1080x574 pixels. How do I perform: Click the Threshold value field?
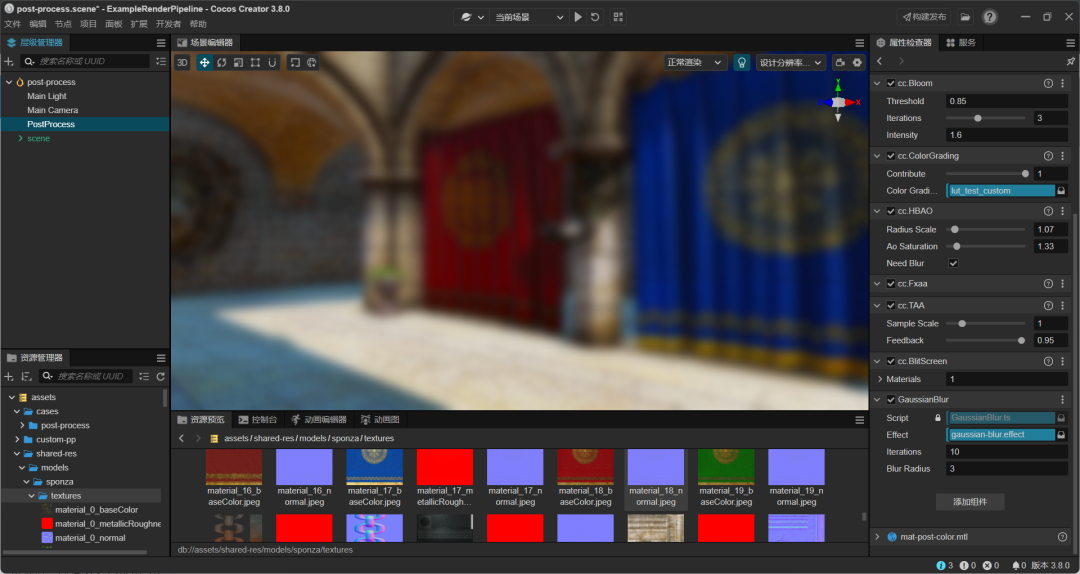[1007, 101]
